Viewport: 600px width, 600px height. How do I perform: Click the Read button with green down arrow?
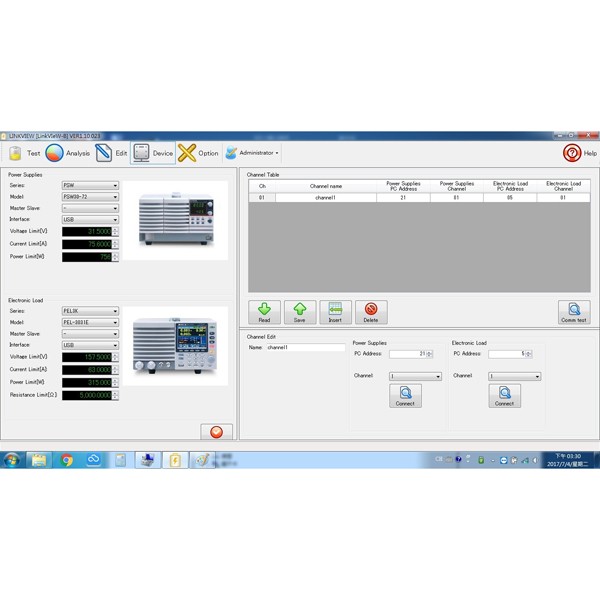(x=264, y=312)
